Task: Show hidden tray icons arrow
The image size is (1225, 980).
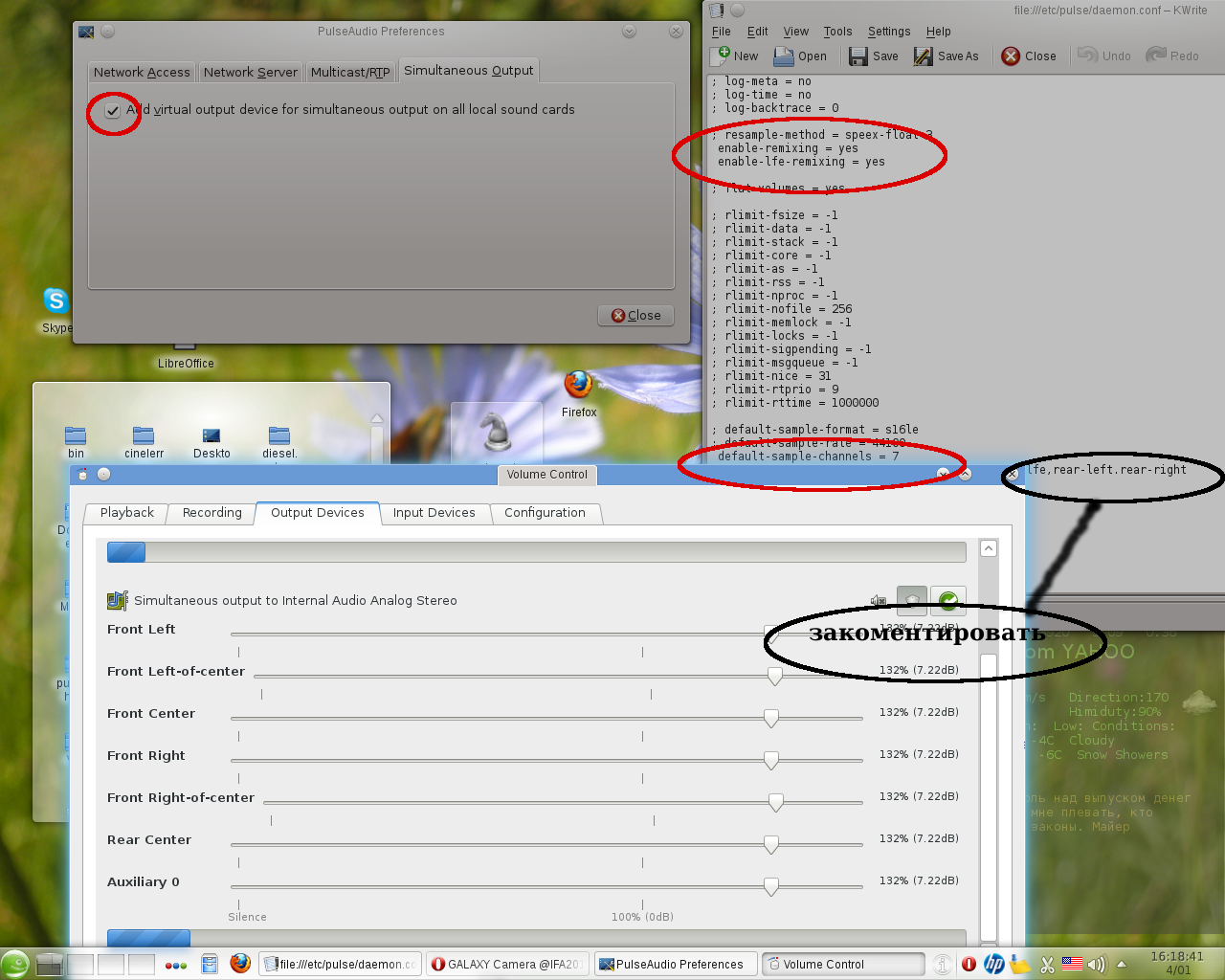Action: 1122,964
